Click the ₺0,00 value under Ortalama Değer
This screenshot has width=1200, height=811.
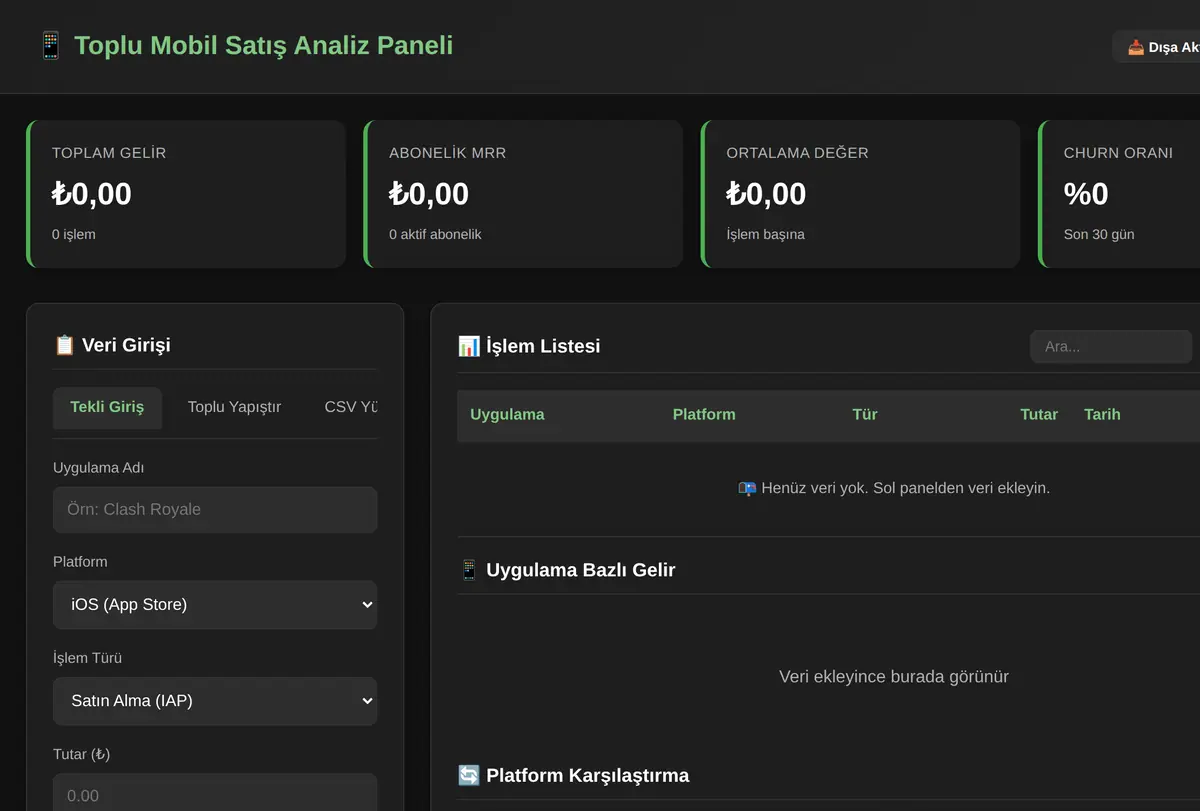[767, 194]
